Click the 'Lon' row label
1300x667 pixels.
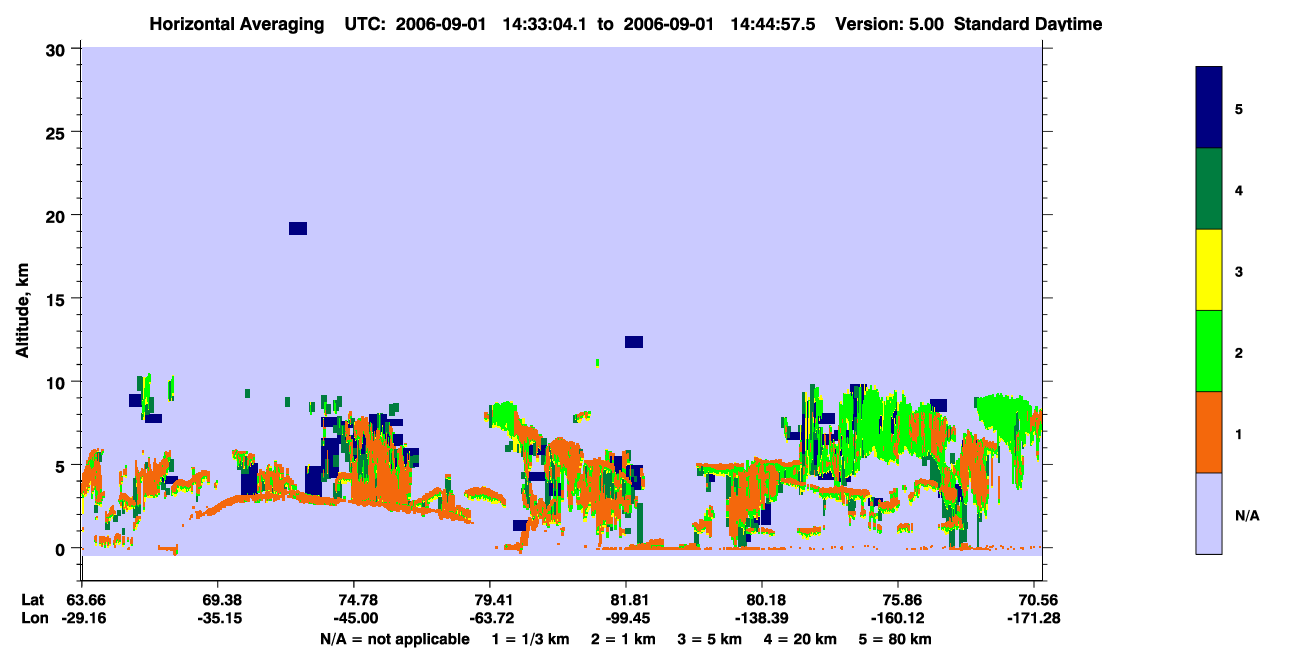(x=33, y=618)
